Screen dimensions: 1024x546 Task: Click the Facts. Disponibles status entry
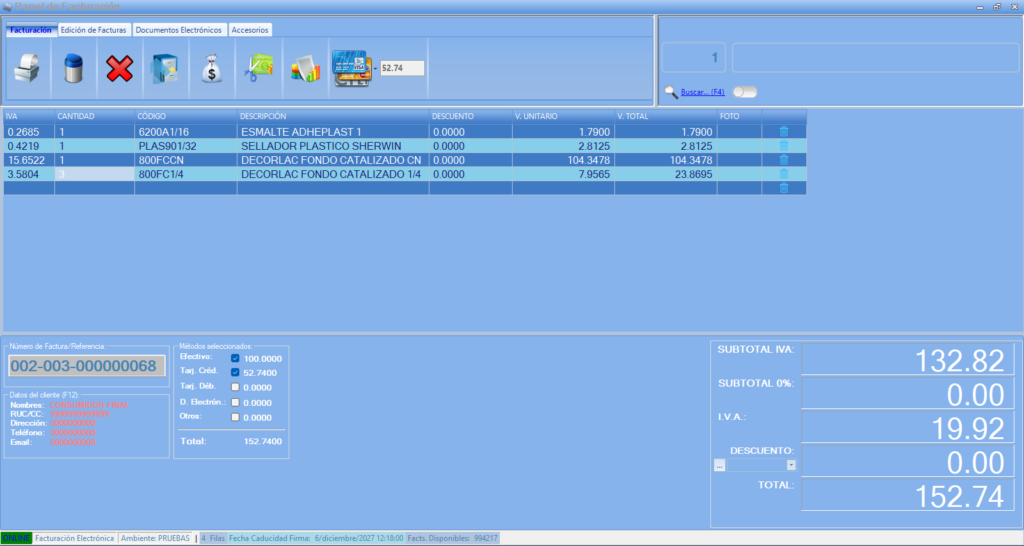coord(452,538)
